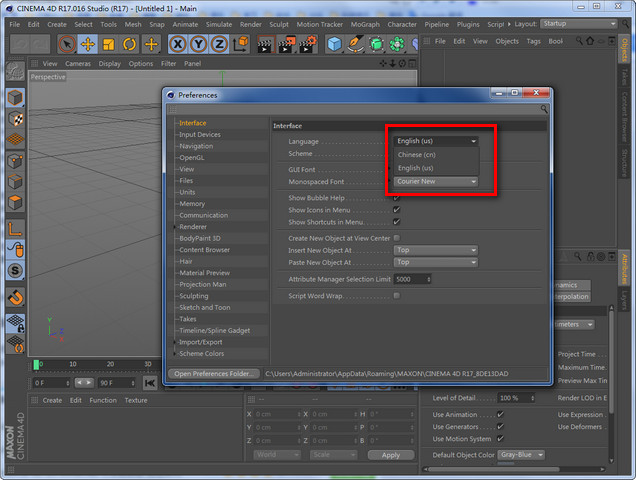Click the Attribute Manager Selection Limit field

[x=412, y=279]
